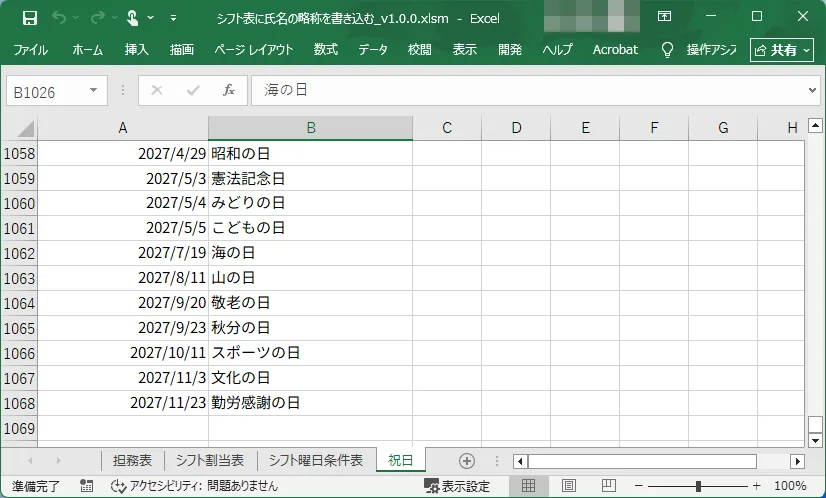Click 表示設定 display settings button
Viewport: 826px width, 498px height.
tap(457, 485)
